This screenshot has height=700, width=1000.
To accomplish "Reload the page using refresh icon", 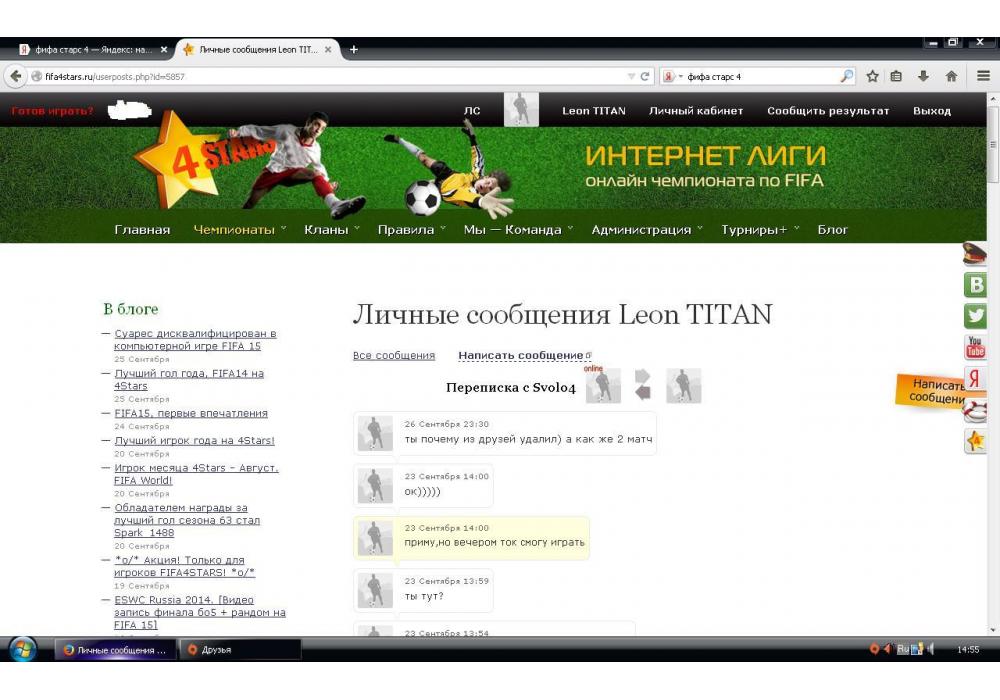I will (x=646, y=76).
